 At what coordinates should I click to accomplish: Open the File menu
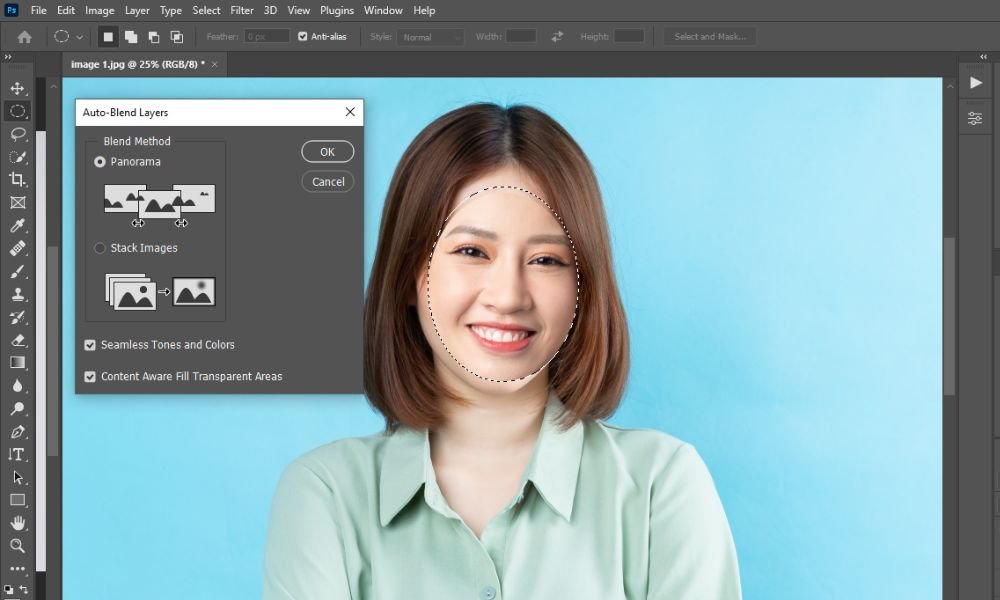(x=38, y=10)
